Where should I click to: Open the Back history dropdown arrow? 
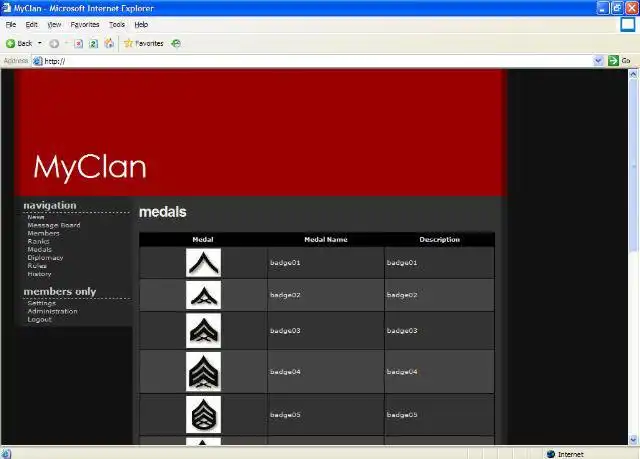(40, 43)
